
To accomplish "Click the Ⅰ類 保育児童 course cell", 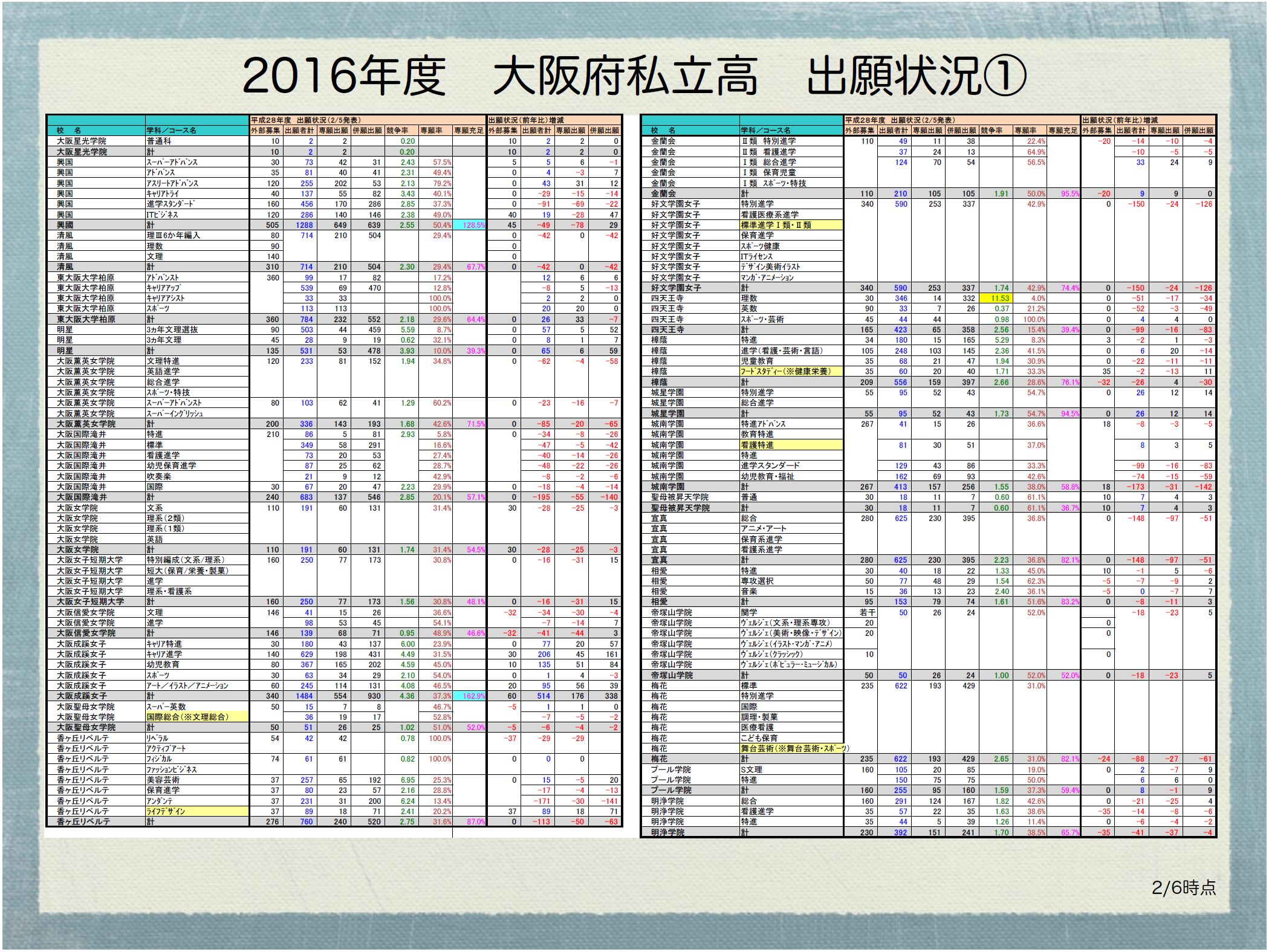I will click(x=791, y=172).
